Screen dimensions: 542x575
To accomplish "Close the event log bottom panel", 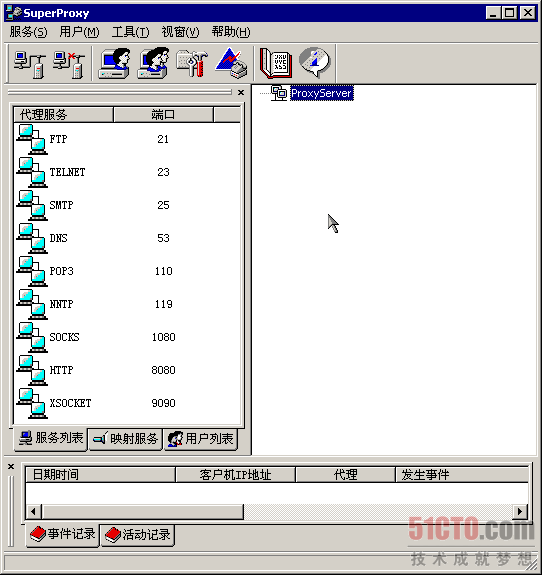I will (x=11, y=466).
